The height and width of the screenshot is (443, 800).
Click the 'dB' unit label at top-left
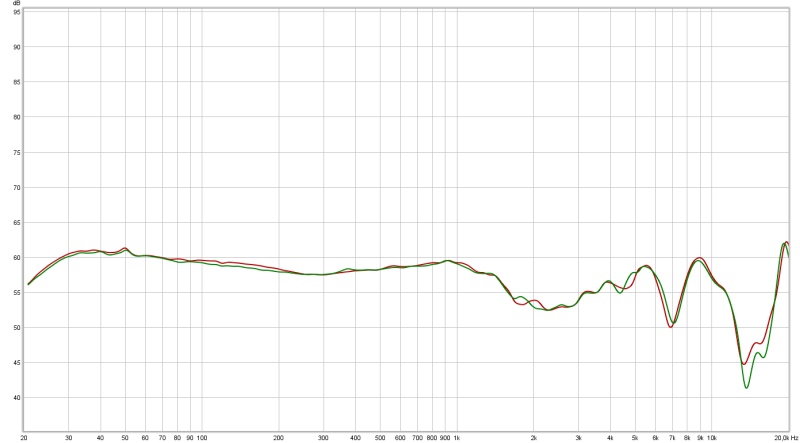click(15, 4)
